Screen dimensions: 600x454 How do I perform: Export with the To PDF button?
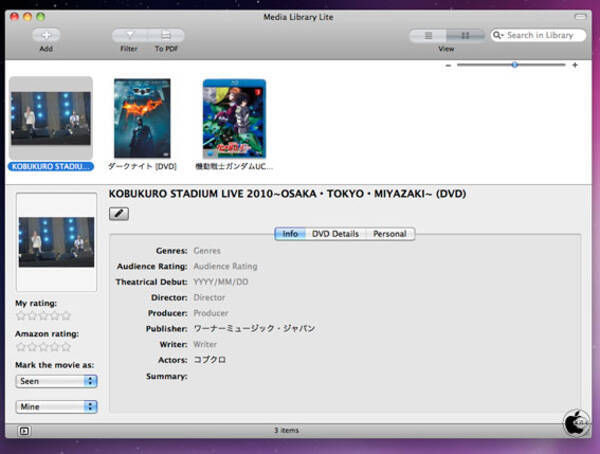166,36
